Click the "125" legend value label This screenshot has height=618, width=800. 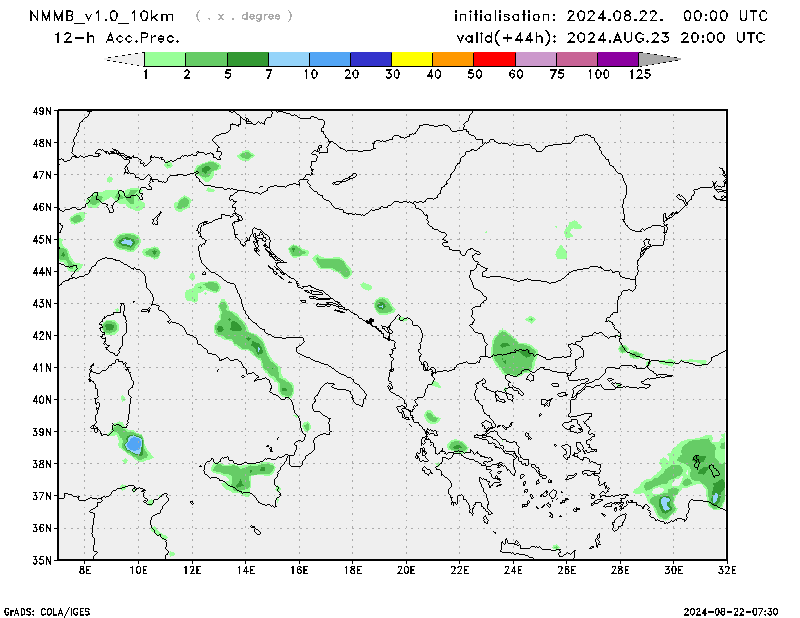click(640, 75)
